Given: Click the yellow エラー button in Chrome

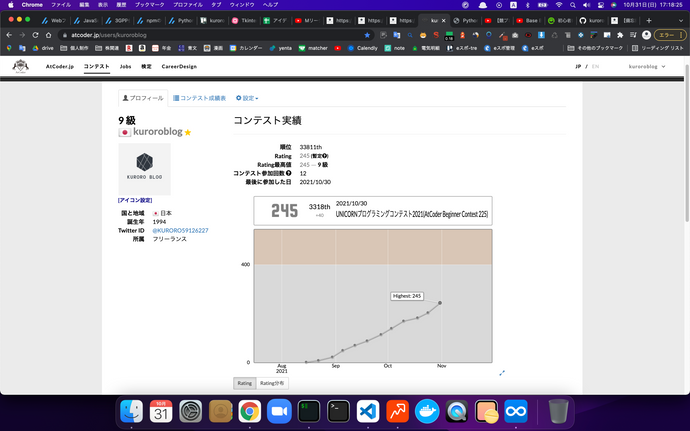Looking at the screenshot, I should click(x=669, y=35).
